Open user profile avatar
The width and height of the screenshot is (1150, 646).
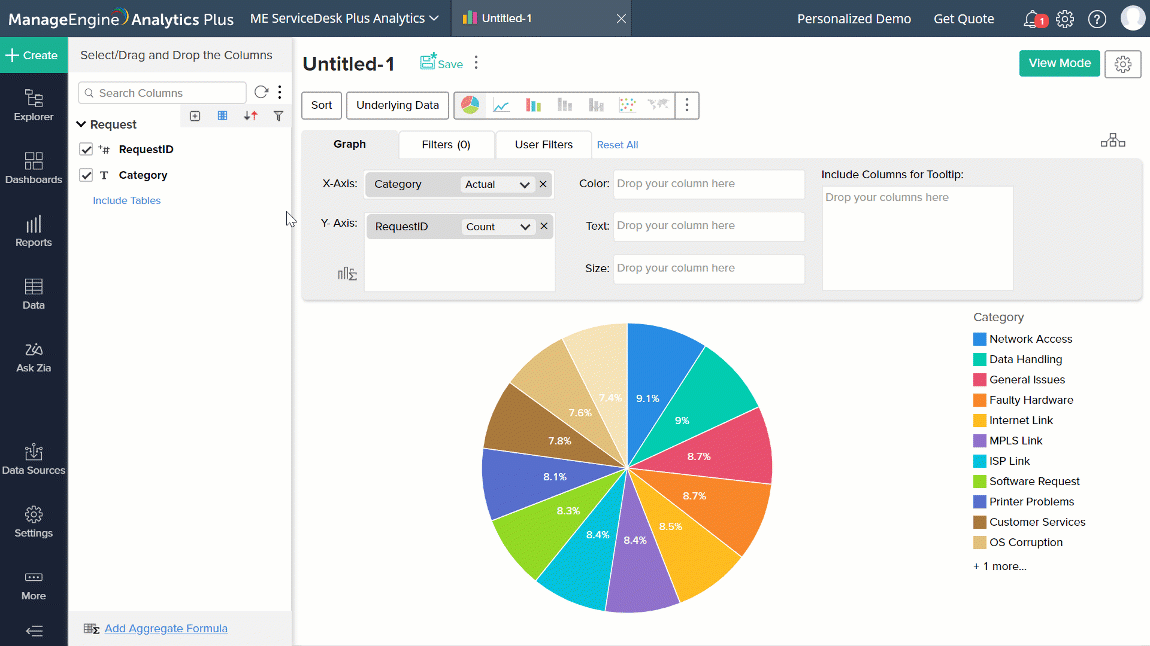coord(1133,18)
